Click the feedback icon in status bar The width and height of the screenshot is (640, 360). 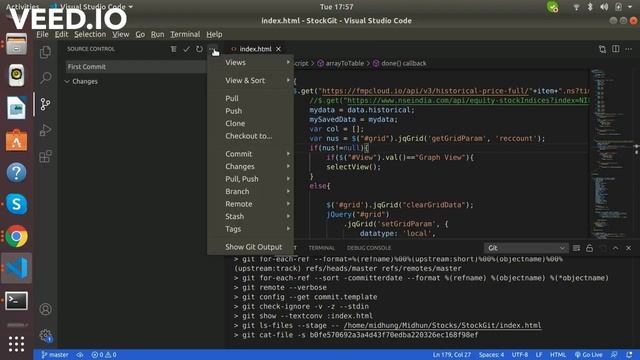point(614,355)
